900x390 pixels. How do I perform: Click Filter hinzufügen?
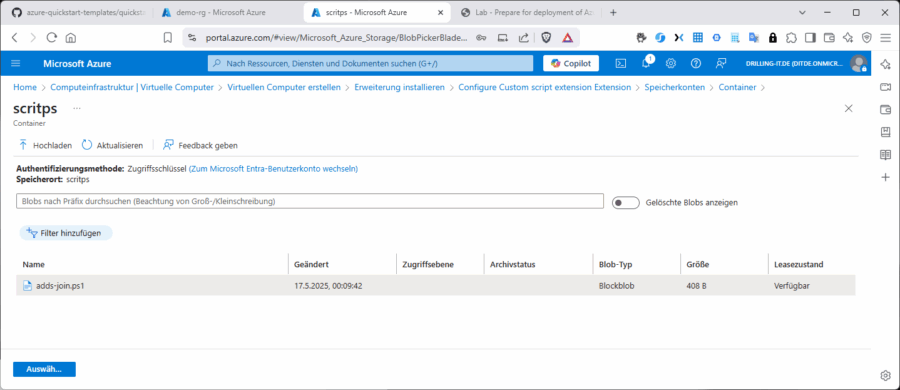66,233
